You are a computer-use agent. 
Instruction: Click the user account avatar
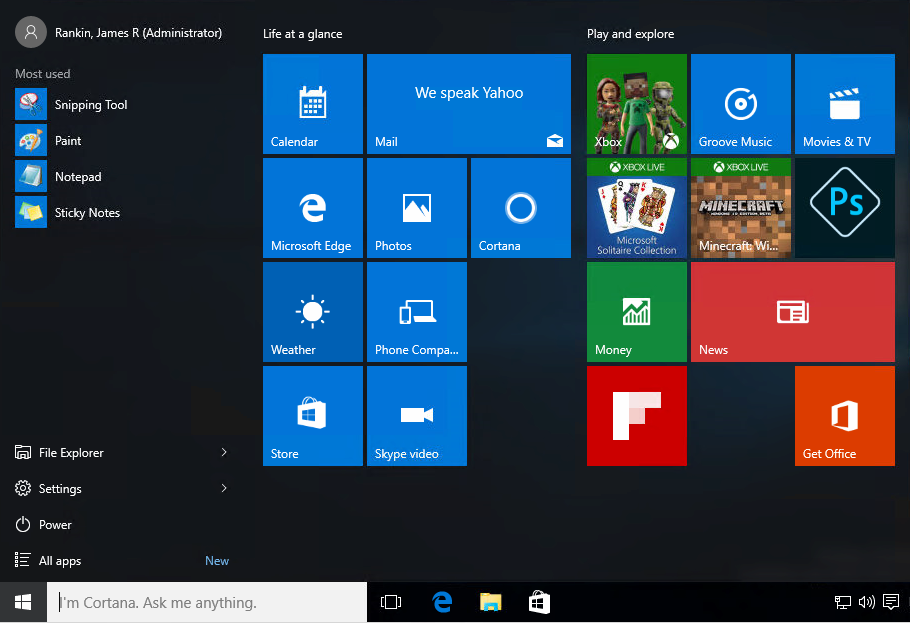coord(31,33)
